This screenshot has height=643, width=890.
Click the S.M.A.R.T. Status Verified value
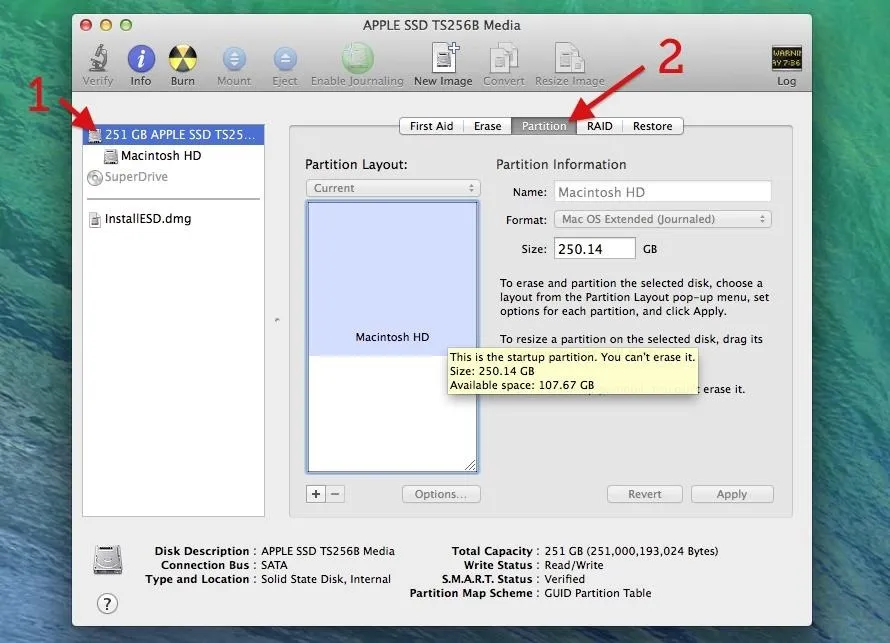point(564,579)
